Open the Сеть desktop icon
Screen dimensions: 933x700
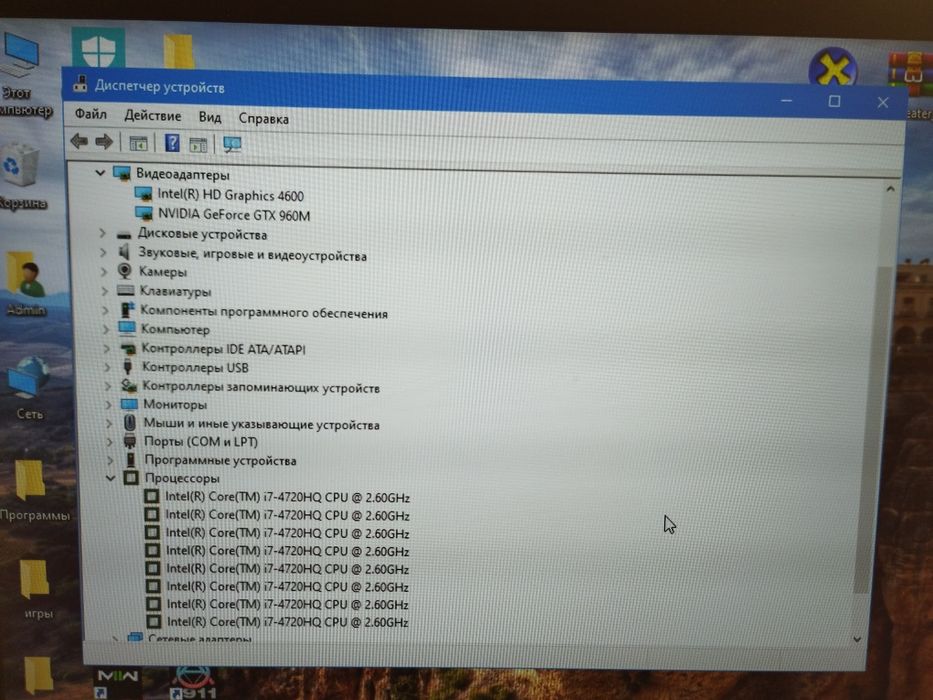[27, 387]
